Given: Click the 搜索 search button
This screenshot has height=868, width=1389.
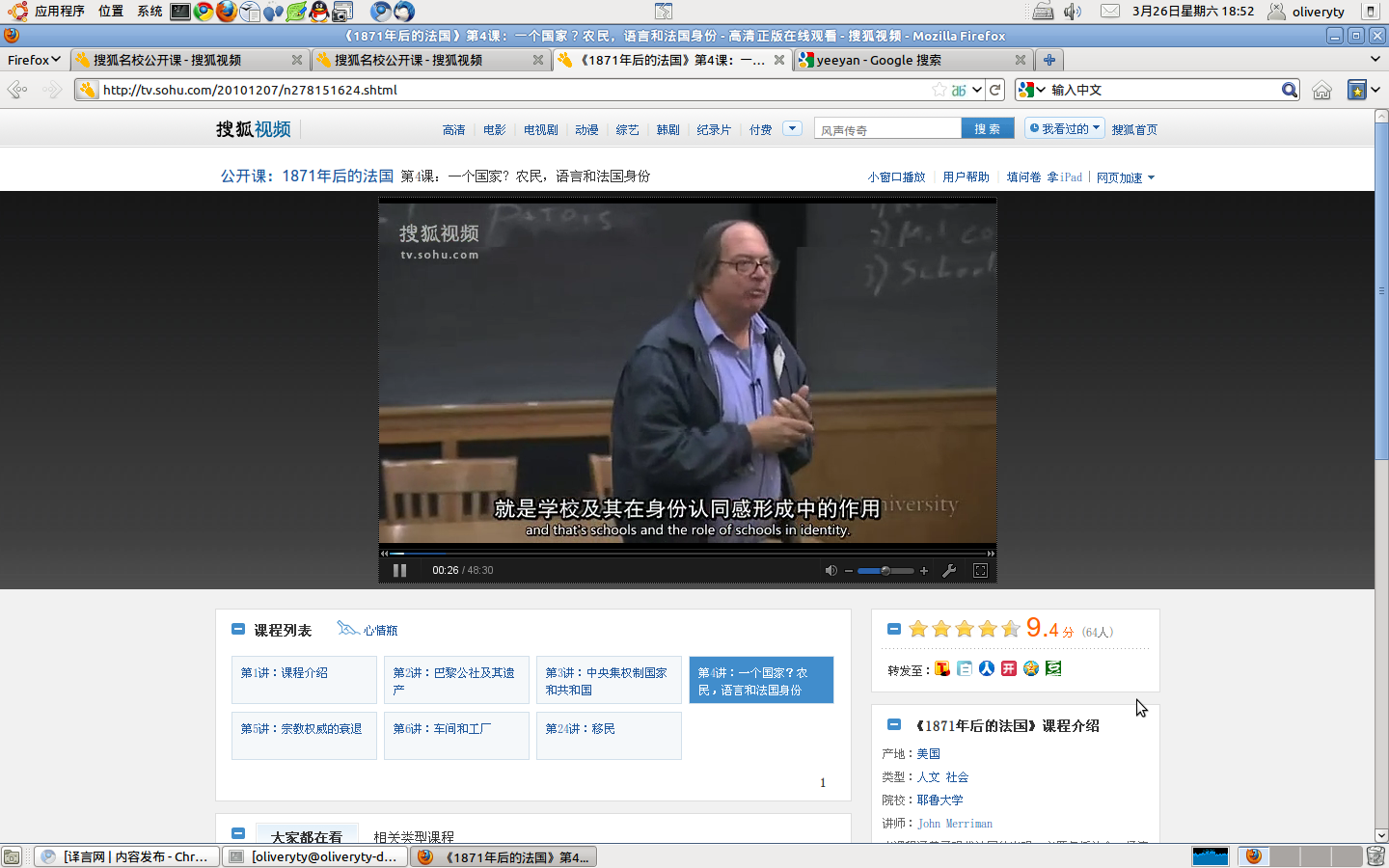Looking at the screenshot, I should (987, 128).
